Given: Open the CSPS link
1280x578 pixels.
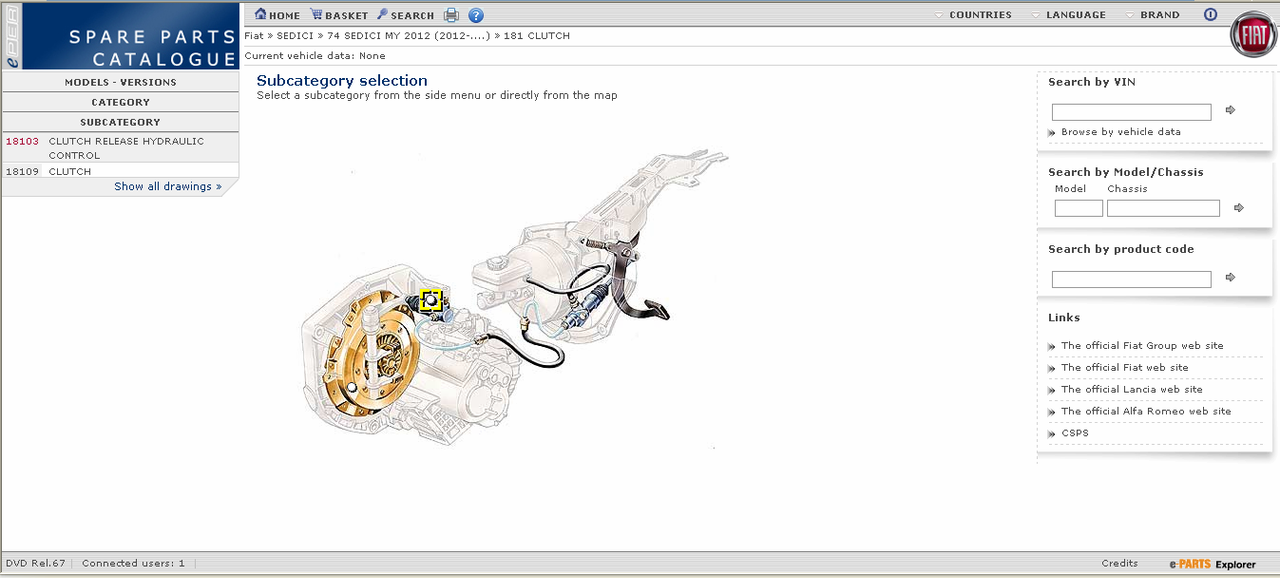Looking at the screenshot, I should (1075, 434).
